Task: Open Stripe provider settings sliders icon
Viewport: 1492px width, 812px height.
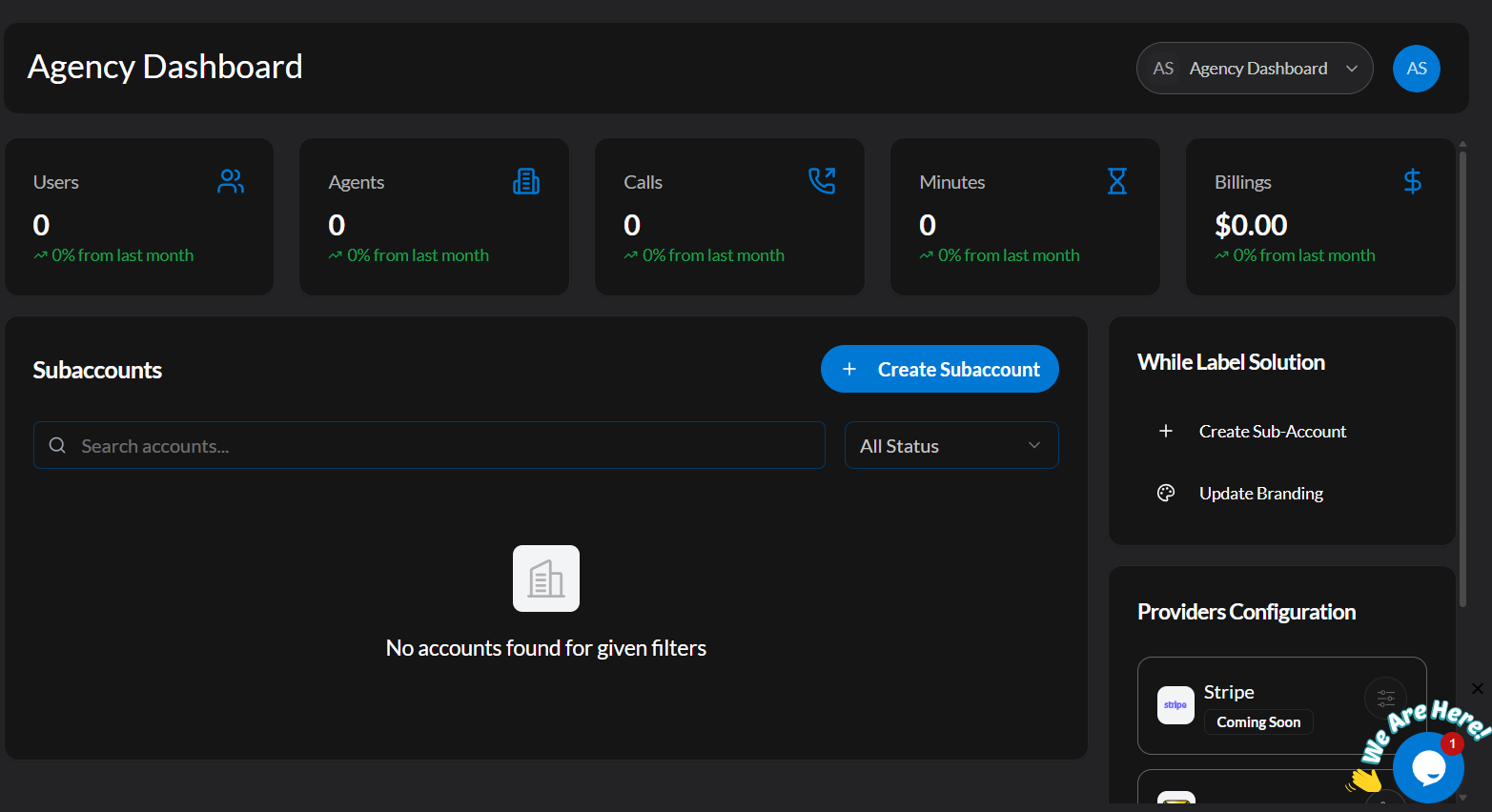Action: tap(1385, 698)
